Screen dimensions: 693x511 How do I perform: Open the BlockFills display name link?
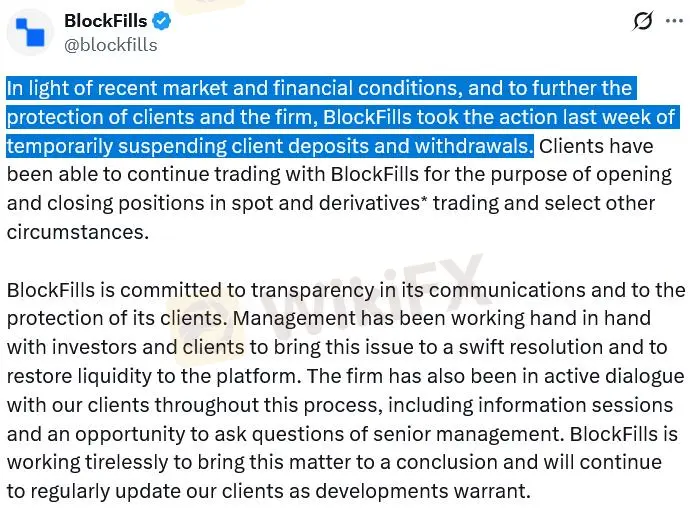tap(105, 20)
